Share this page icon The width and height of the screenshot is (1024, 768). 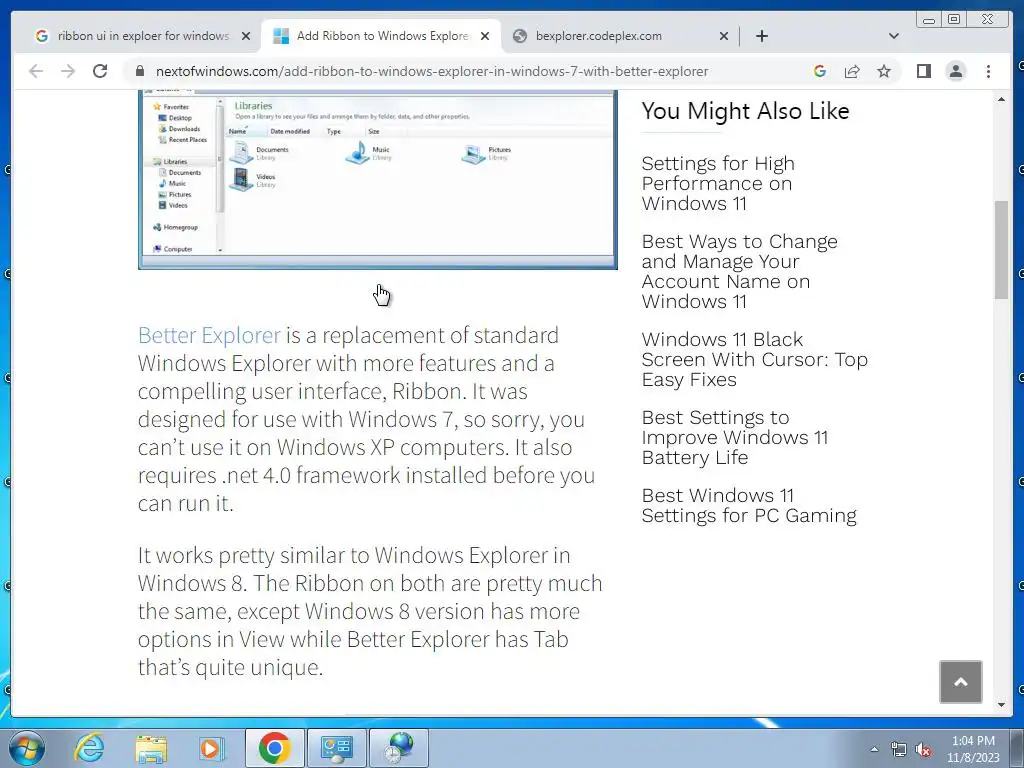(852, 71)
